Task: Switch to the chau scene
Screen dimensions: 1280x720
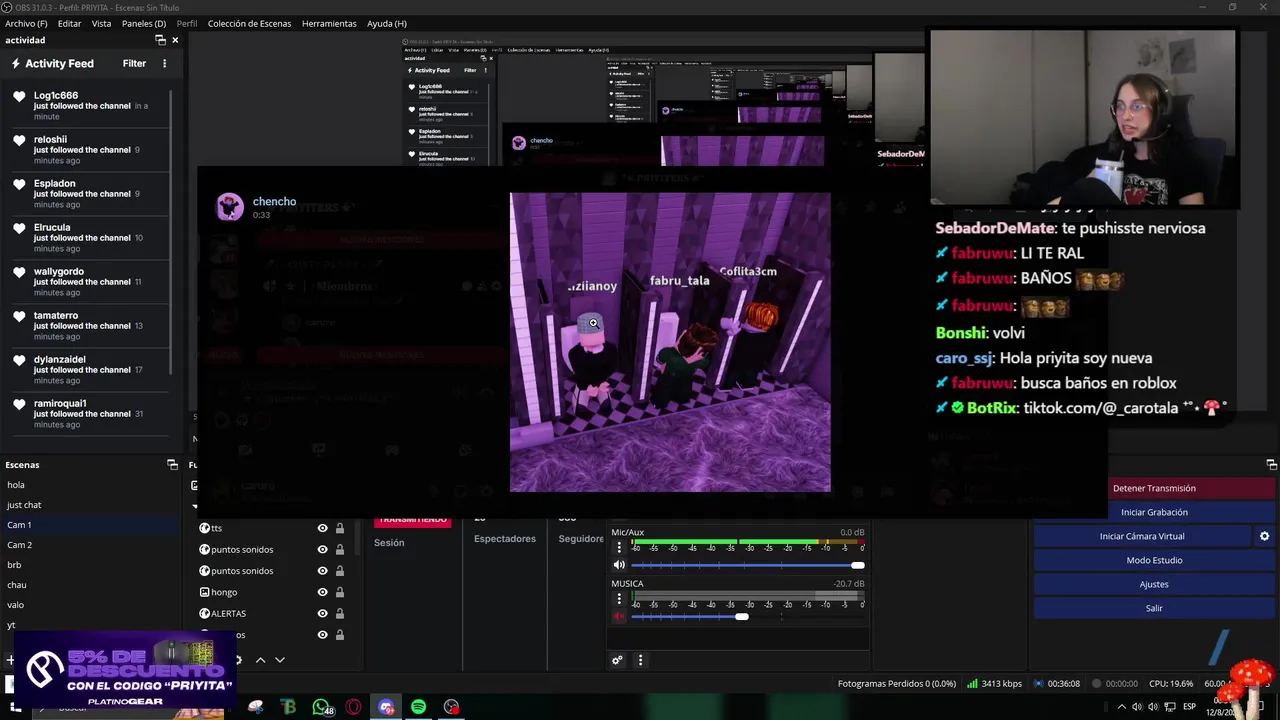Action: coord(90,585)
